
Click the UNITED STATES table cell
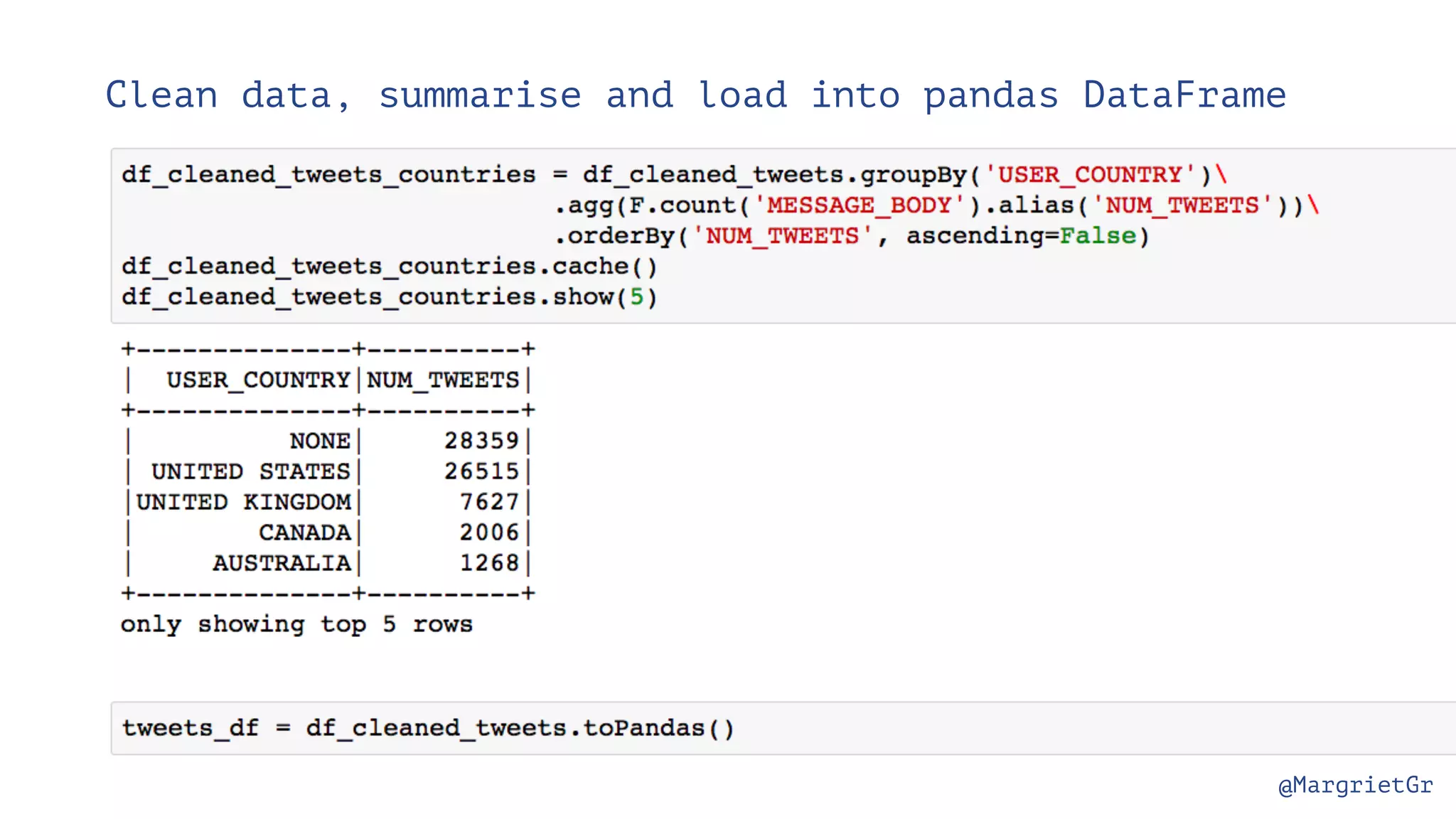tap(251, 471)
